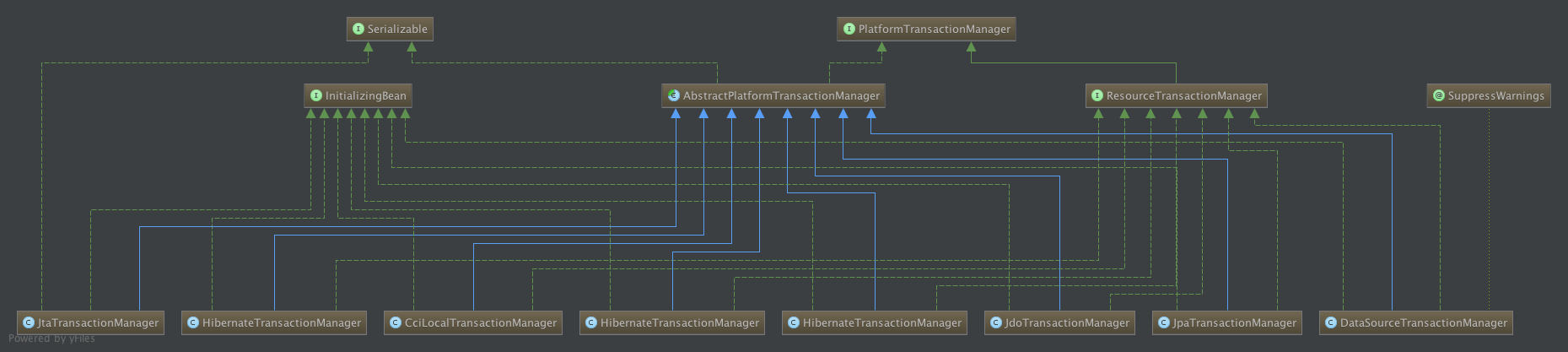Select the CciLocalTransactionManager label text
Viewport: 1568px width, 352px height.
(481, 322)
